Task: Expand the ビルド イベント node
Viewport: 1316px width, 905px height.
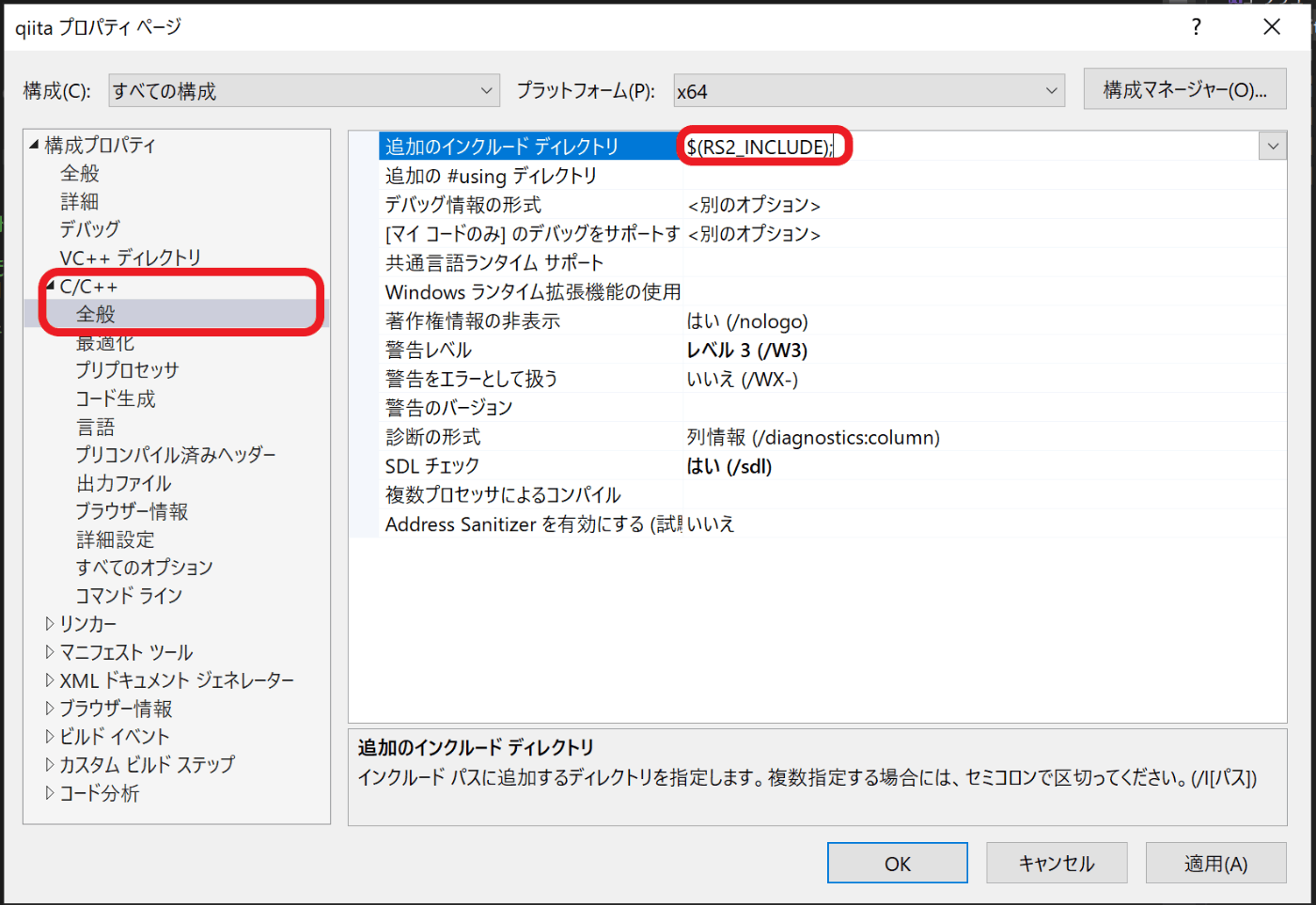Action: pos(50,736)
